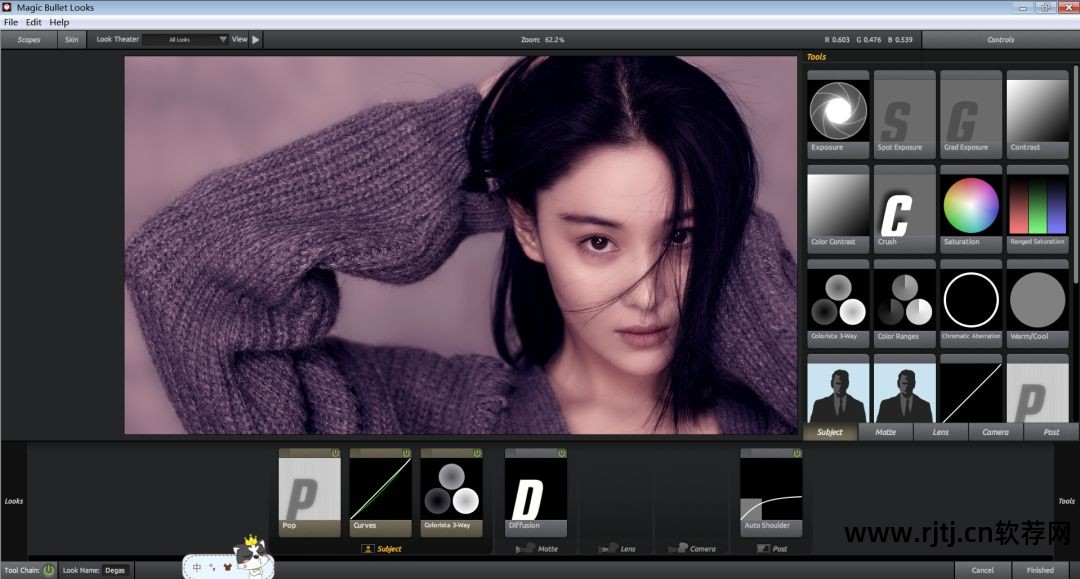Click the Camera section label in the tool chain

point(692,549)
